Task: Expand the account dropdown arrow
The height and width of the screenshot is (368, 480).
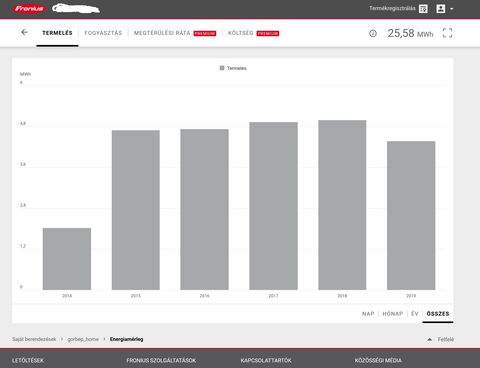Action: coord(452,9)
